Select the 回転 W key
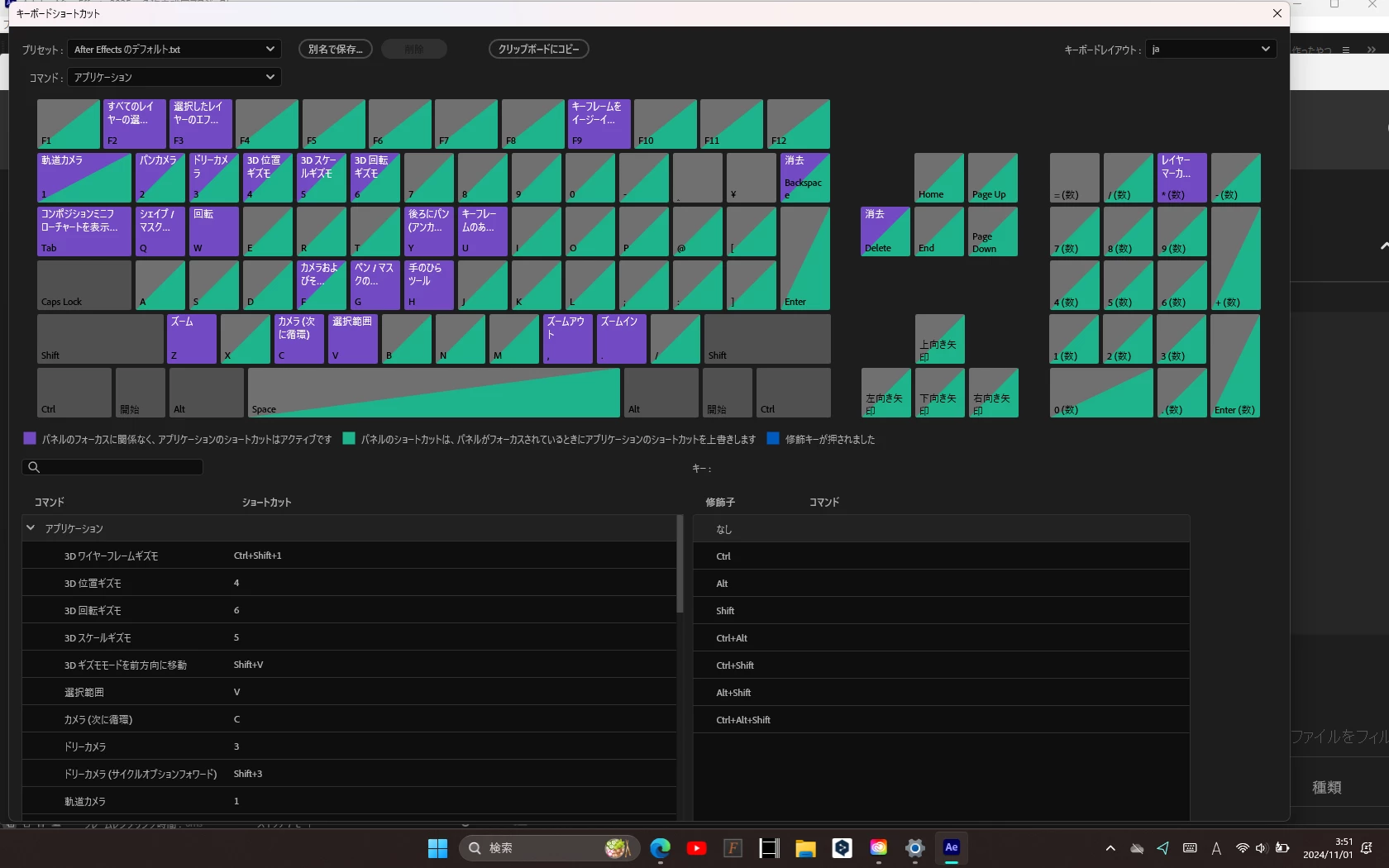 click(214, 231)
